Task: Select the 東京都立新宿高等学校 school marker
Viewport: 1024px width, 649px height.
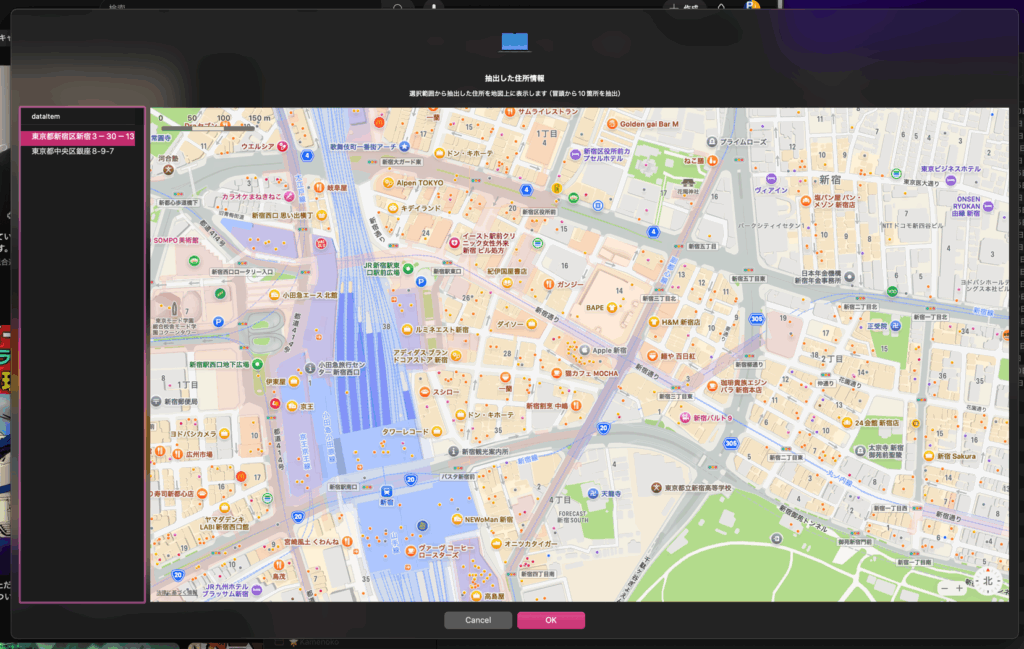Action: (656, 487)
